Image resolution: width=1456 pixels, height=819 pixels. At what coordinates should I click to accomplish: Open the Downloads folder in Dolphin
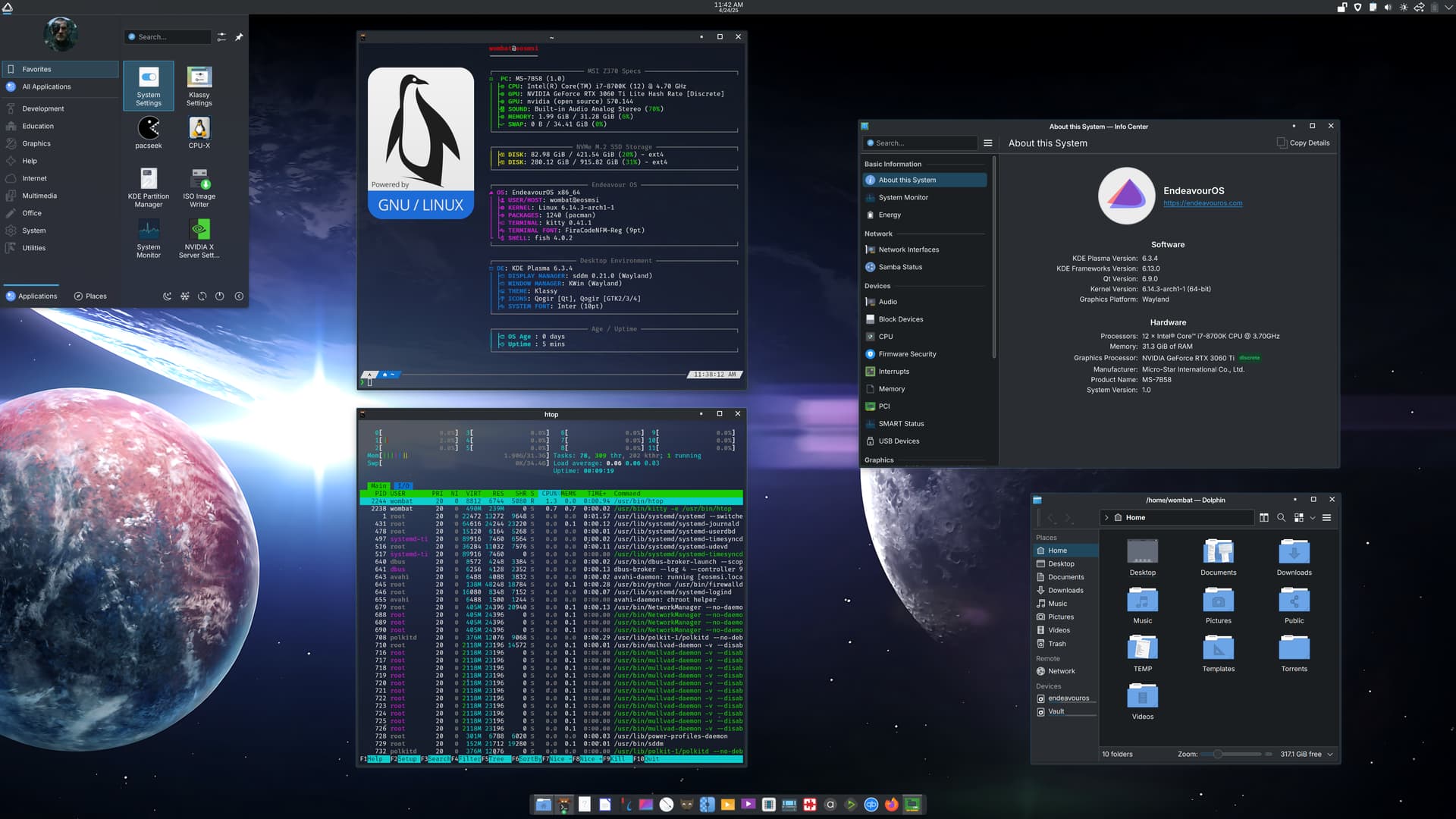tap(1294, 557)
